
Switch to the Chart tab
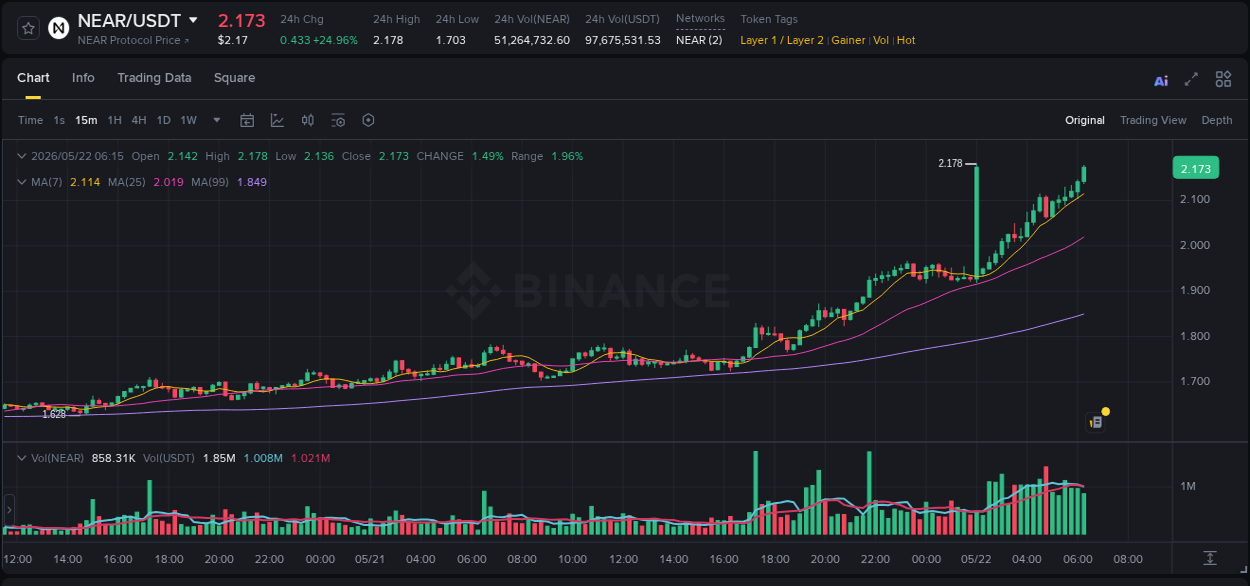click(33, 78)
